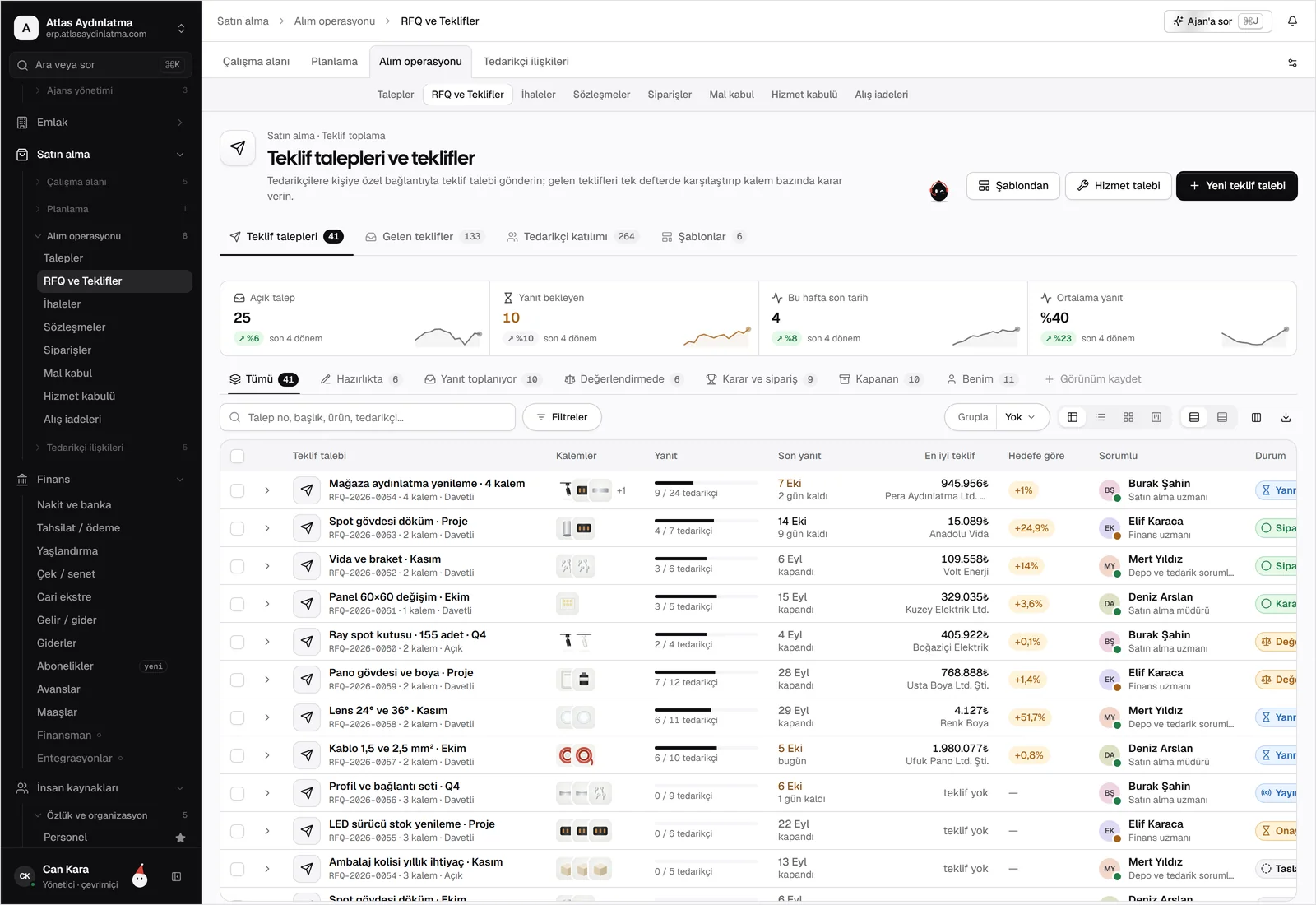Viewport: 1316px width, 905px height.
Task: Filter by Değerlendirmede view
Action: 623,379
